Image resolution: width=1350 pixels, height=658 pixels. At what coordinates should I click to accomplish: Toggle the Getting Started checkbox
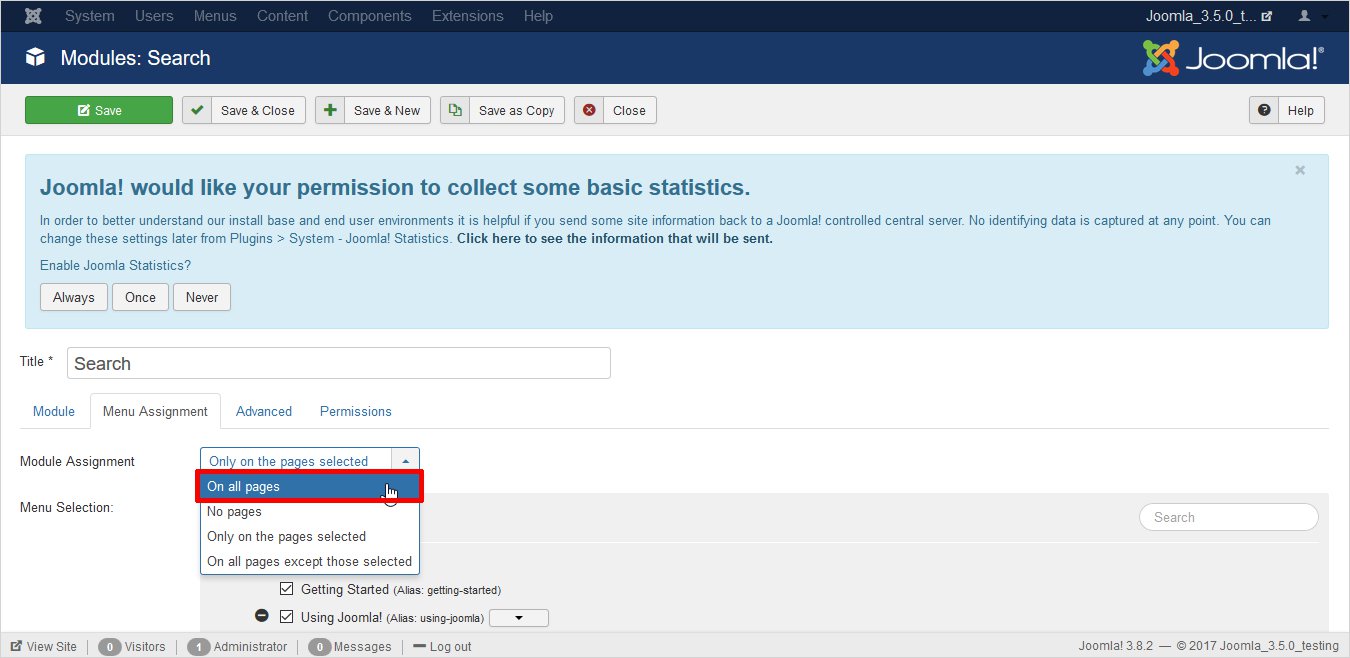click(x=287, y=589)
